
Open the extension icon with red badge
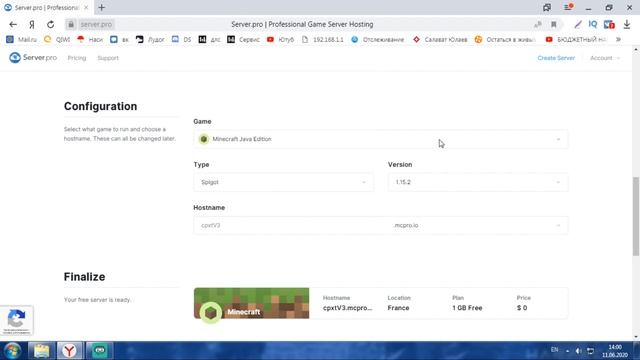point(609,24)
